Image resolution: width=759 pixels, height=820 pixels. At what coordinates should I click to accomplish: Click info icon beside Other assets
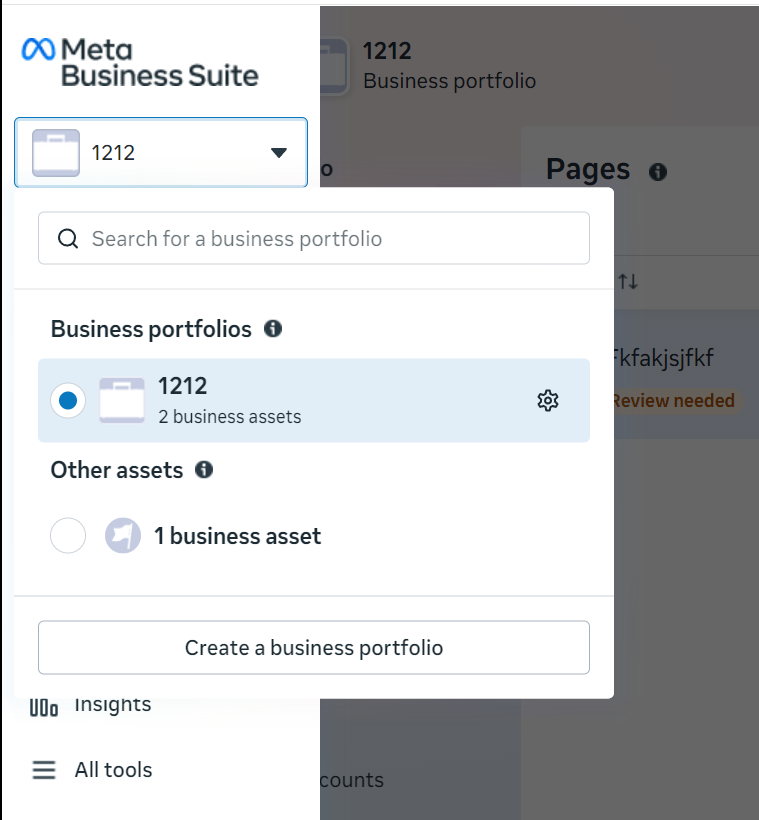pos(204,470)
